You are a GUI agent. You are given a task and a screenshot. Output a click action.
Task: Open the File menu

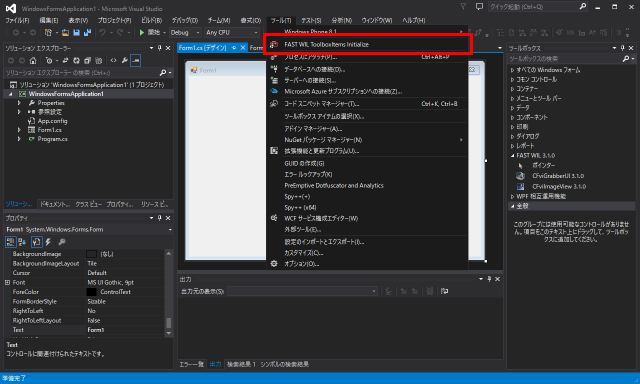click(x=17, y=20)
